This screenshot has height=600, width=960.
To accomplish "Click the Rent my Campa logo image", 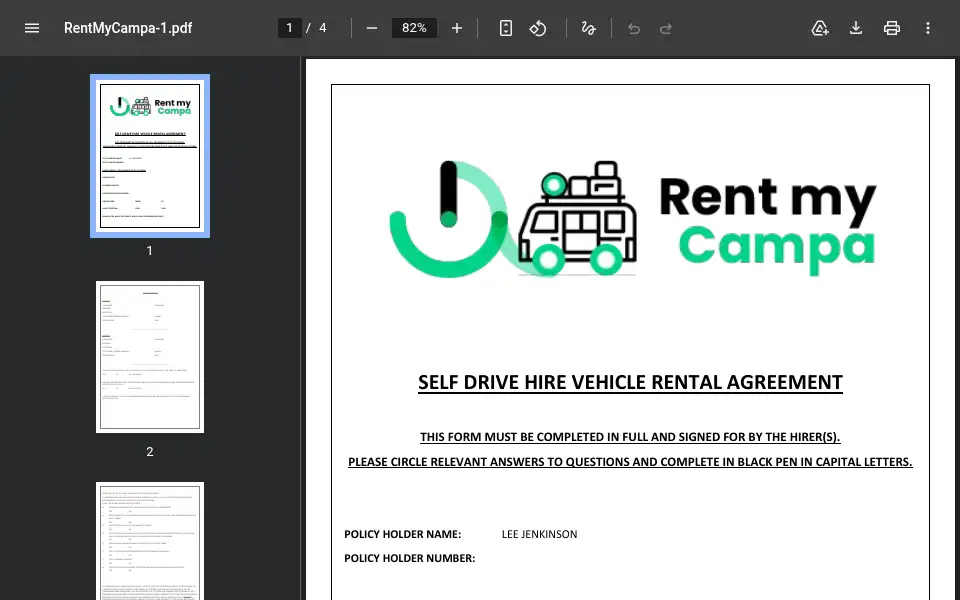I will point(633,219).
